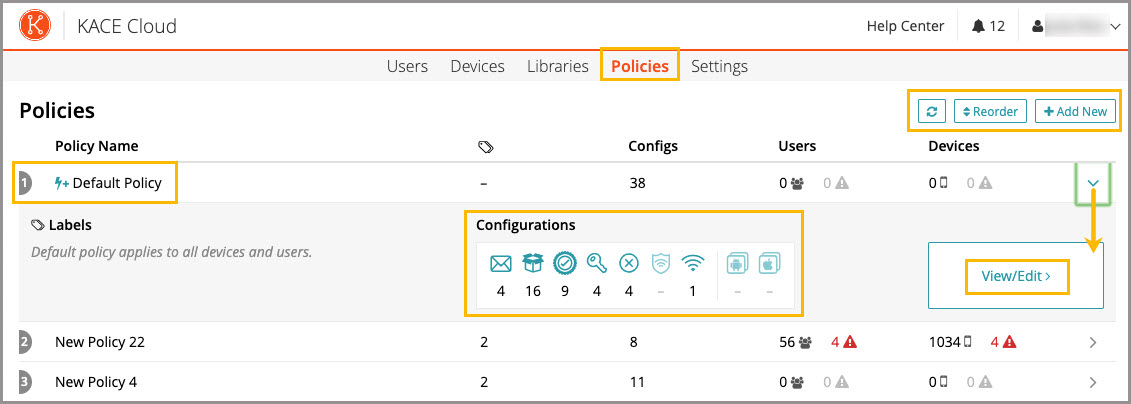The image size is (1131, 404).
Task: Open the Help Center link
Action: pyautogui.click(x=905, y=26)
